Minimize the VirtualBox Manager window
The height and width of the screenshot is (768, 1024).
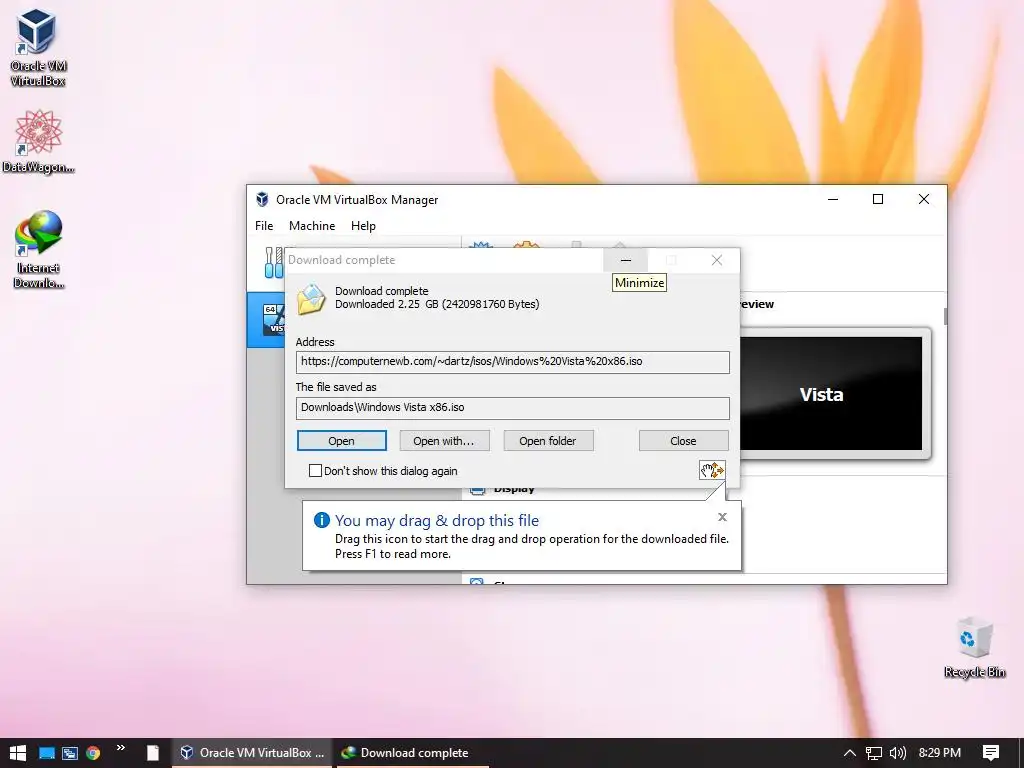[833, 199]
